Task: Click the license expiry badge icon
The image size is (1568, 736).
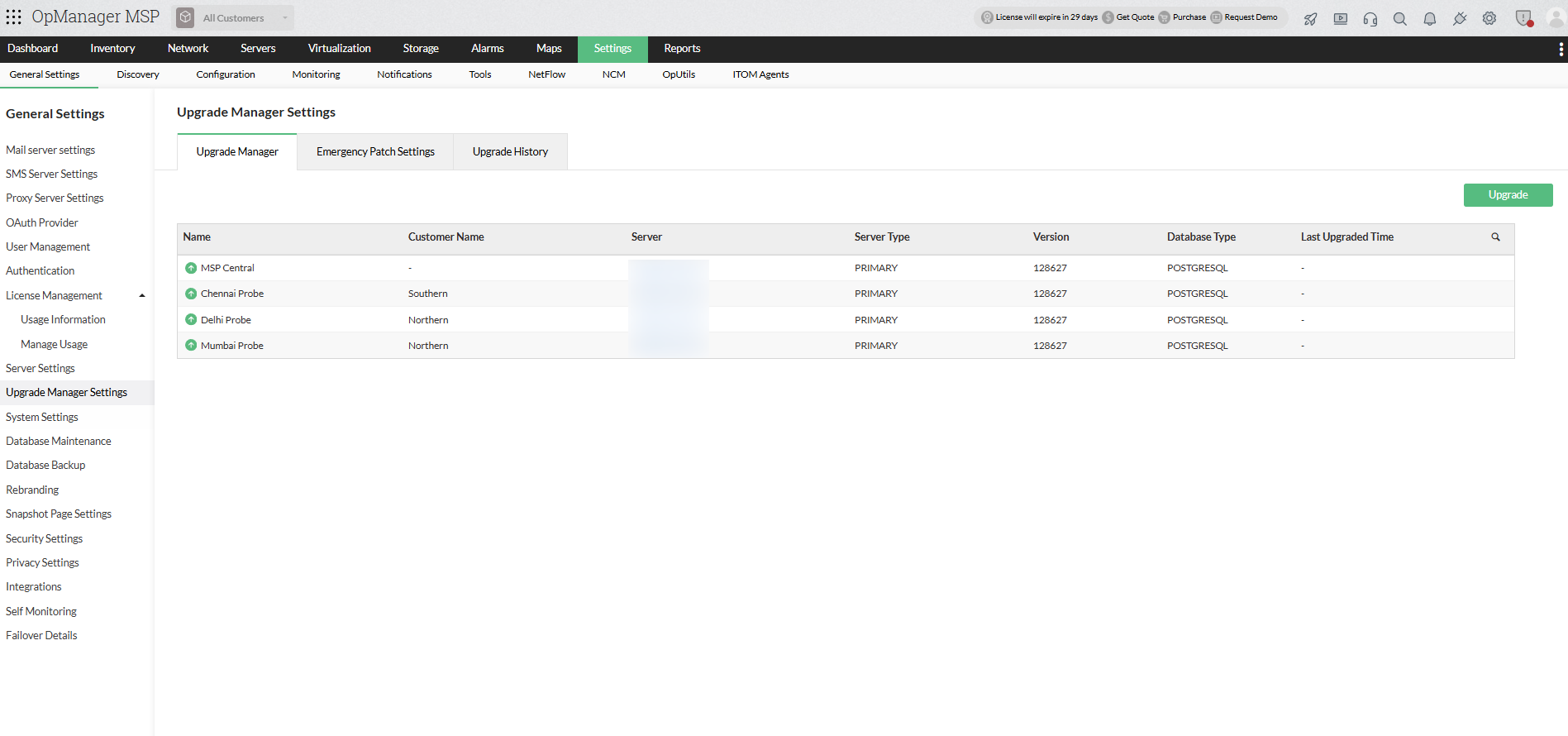Action: click(987, 17)
